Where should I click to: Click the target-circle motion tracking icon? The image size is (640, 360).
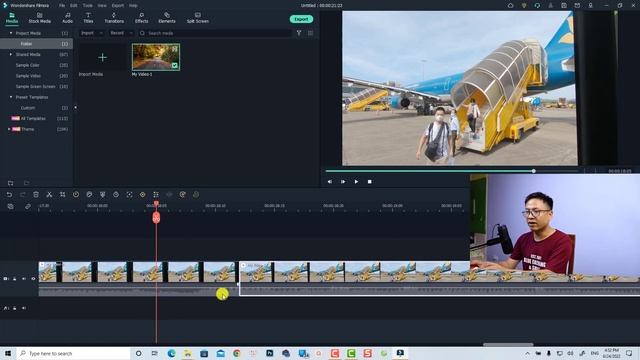pos(142,195)
